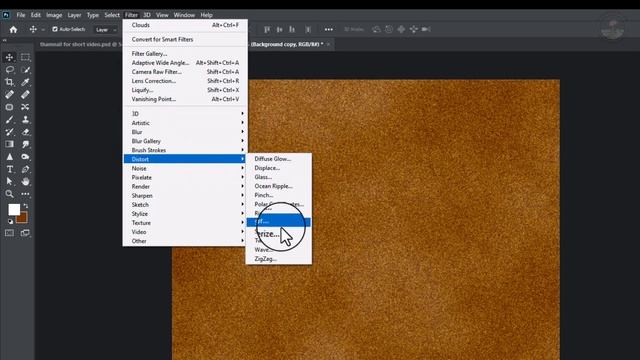Choose Convert for Smart Filters
The width and height of the screenshot is (640, 360).
(185, 39)
